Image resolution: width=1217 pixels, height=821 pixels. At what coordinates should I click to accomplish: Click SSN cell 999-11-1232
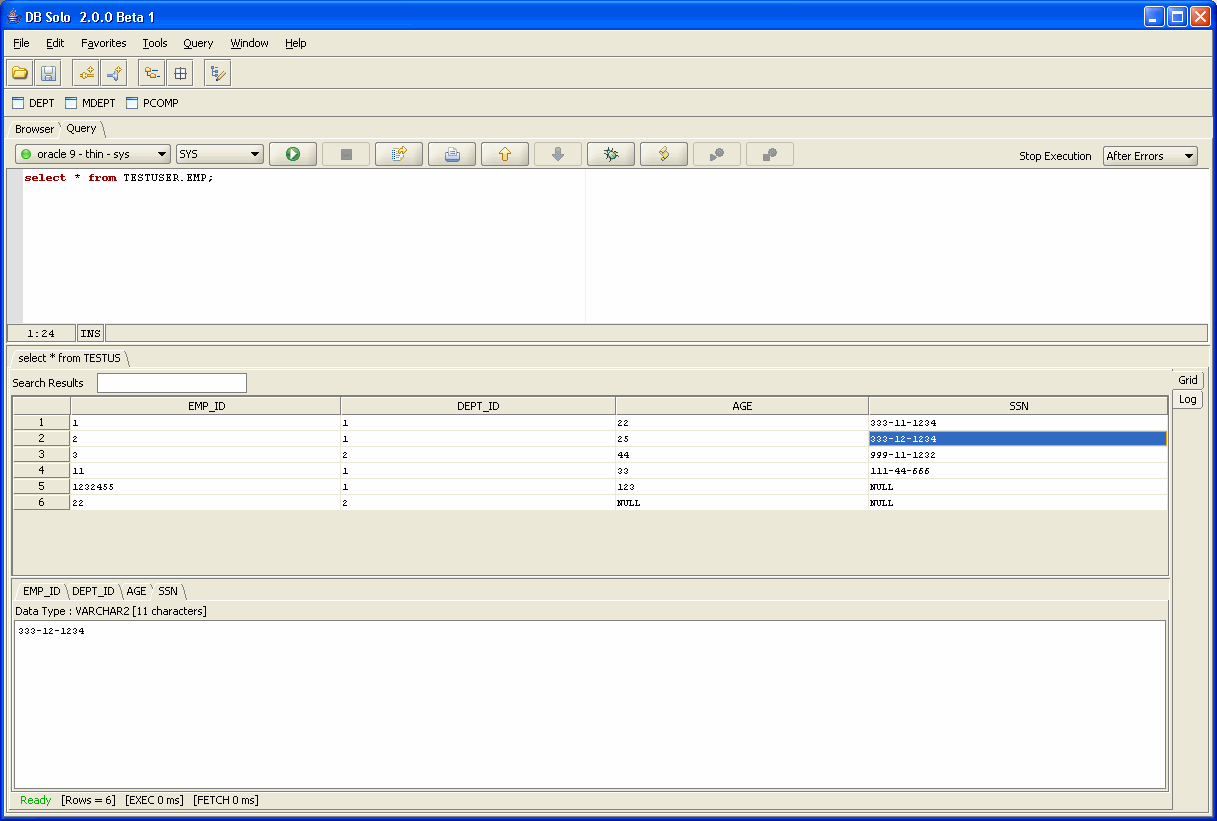coord(1018,455)
